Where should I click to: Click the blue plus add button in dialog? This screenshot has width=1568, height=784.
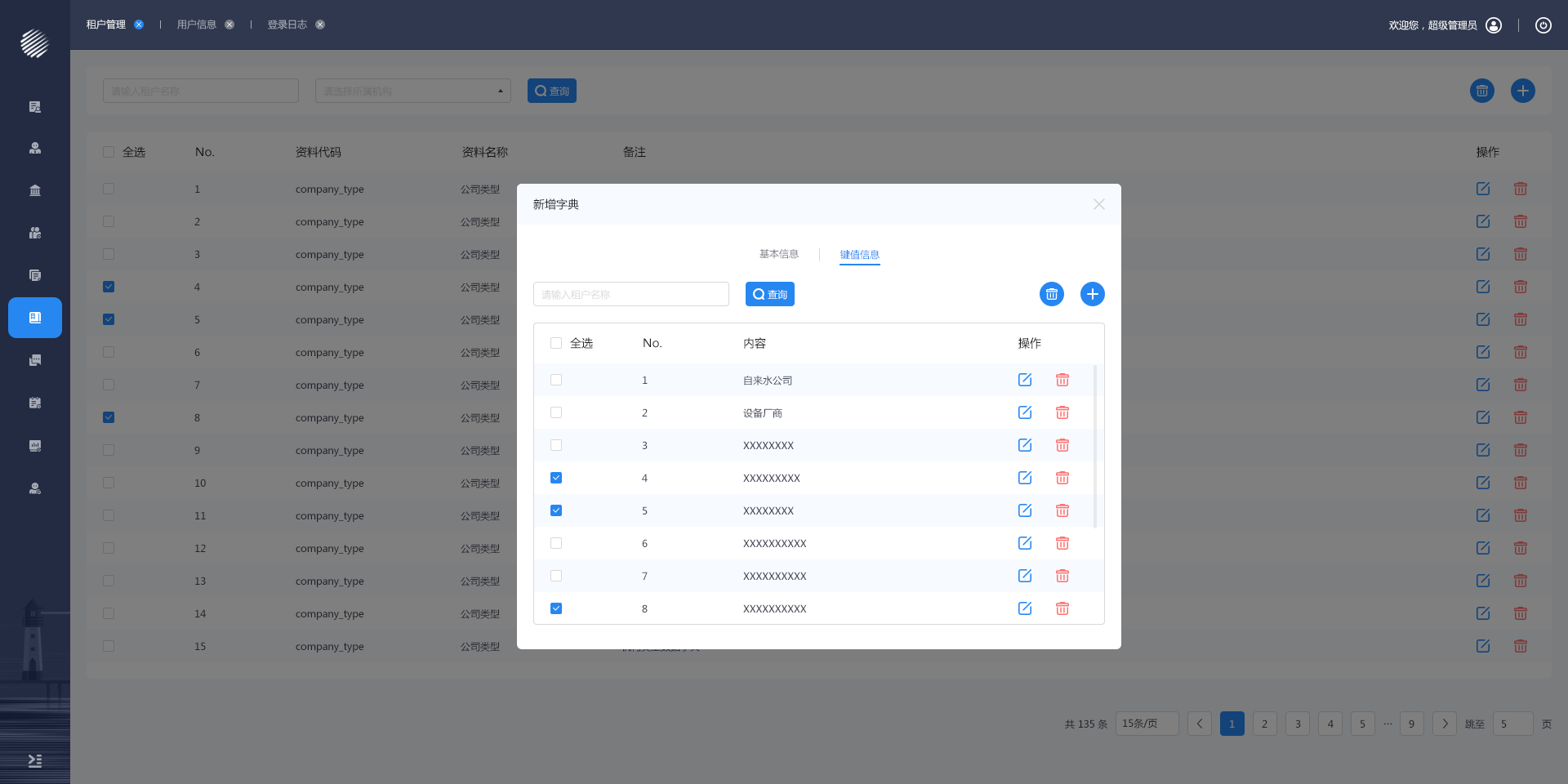1092,294
